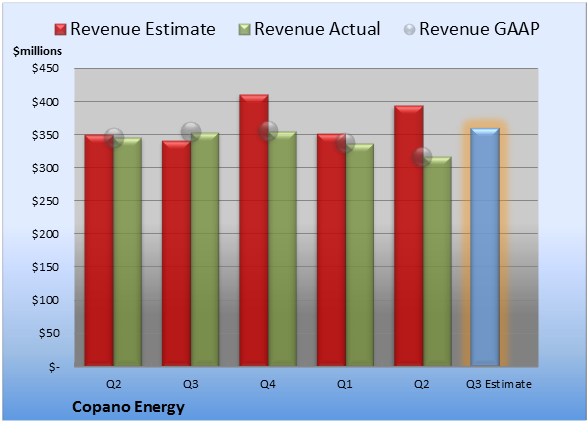The height and width of the screenshot is (422, 588).
Task: Click the '$50' axis value
Action: (49, 333)
